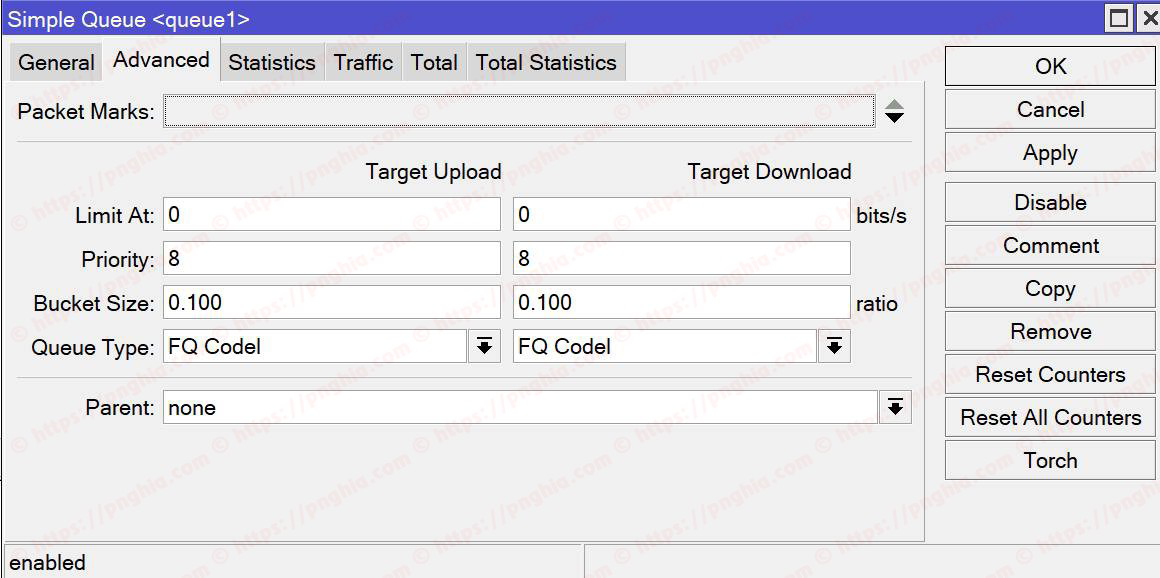Click the OK button
The image size is (1160, 578).
click(x=1051, y=67)
